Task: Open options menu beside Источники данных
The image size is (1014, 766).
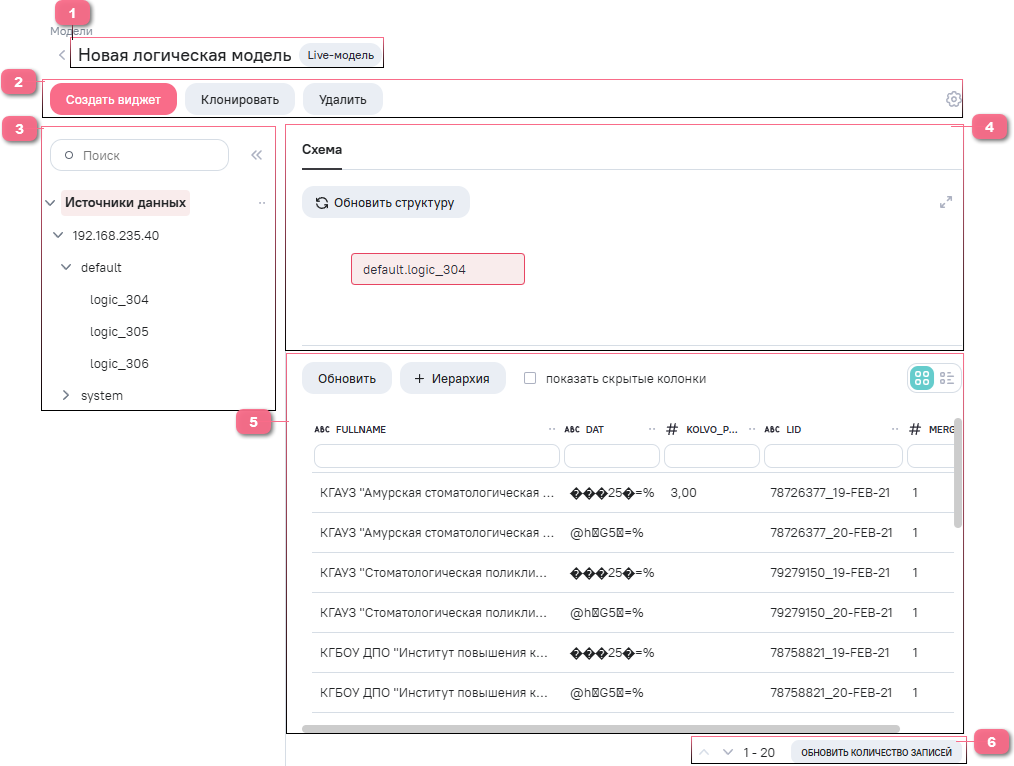Action: tap(262, 203)
